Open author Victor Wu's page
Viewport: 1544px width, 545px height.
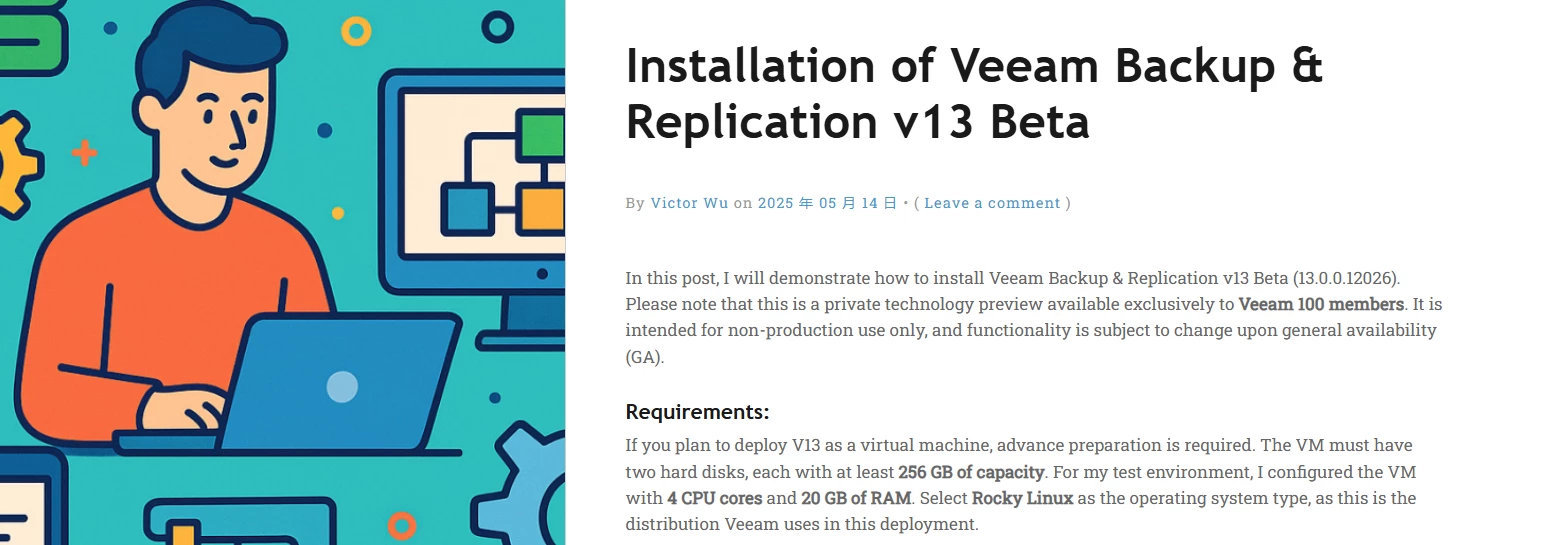(x=690, y=203)
